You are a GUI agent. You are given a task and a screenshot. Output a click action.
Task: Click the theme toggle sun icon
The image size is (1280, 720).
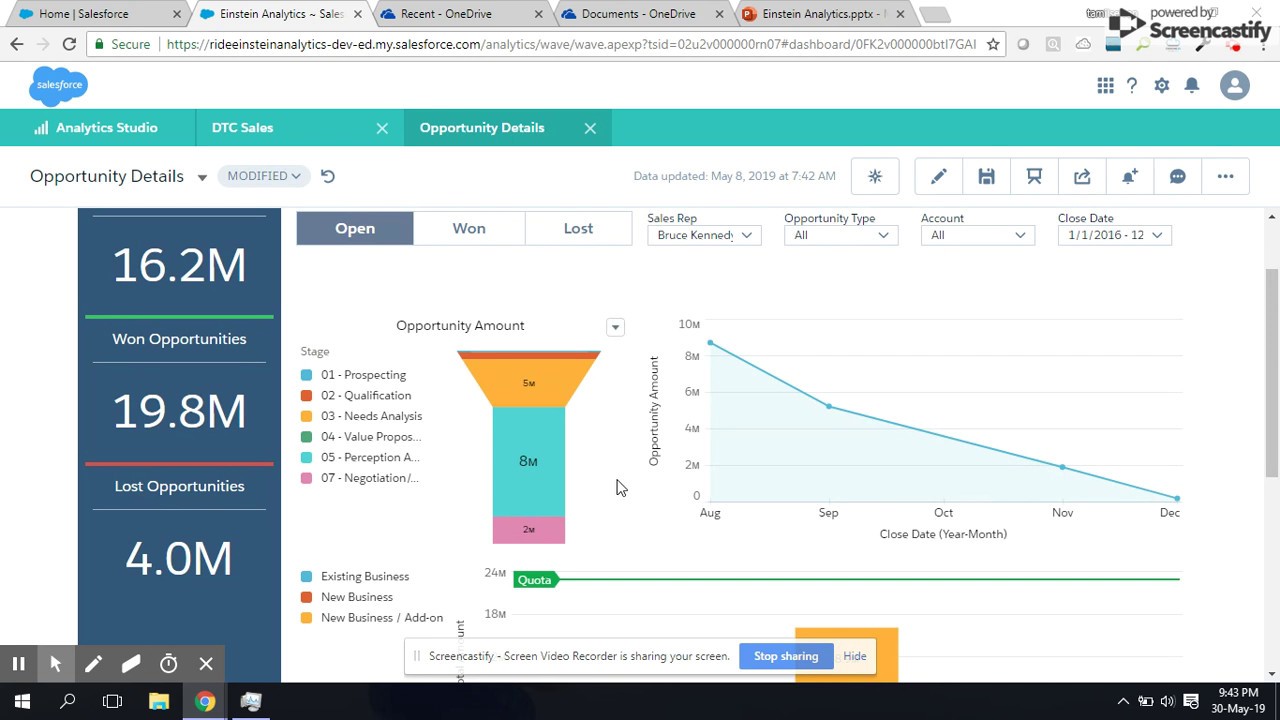875,176
